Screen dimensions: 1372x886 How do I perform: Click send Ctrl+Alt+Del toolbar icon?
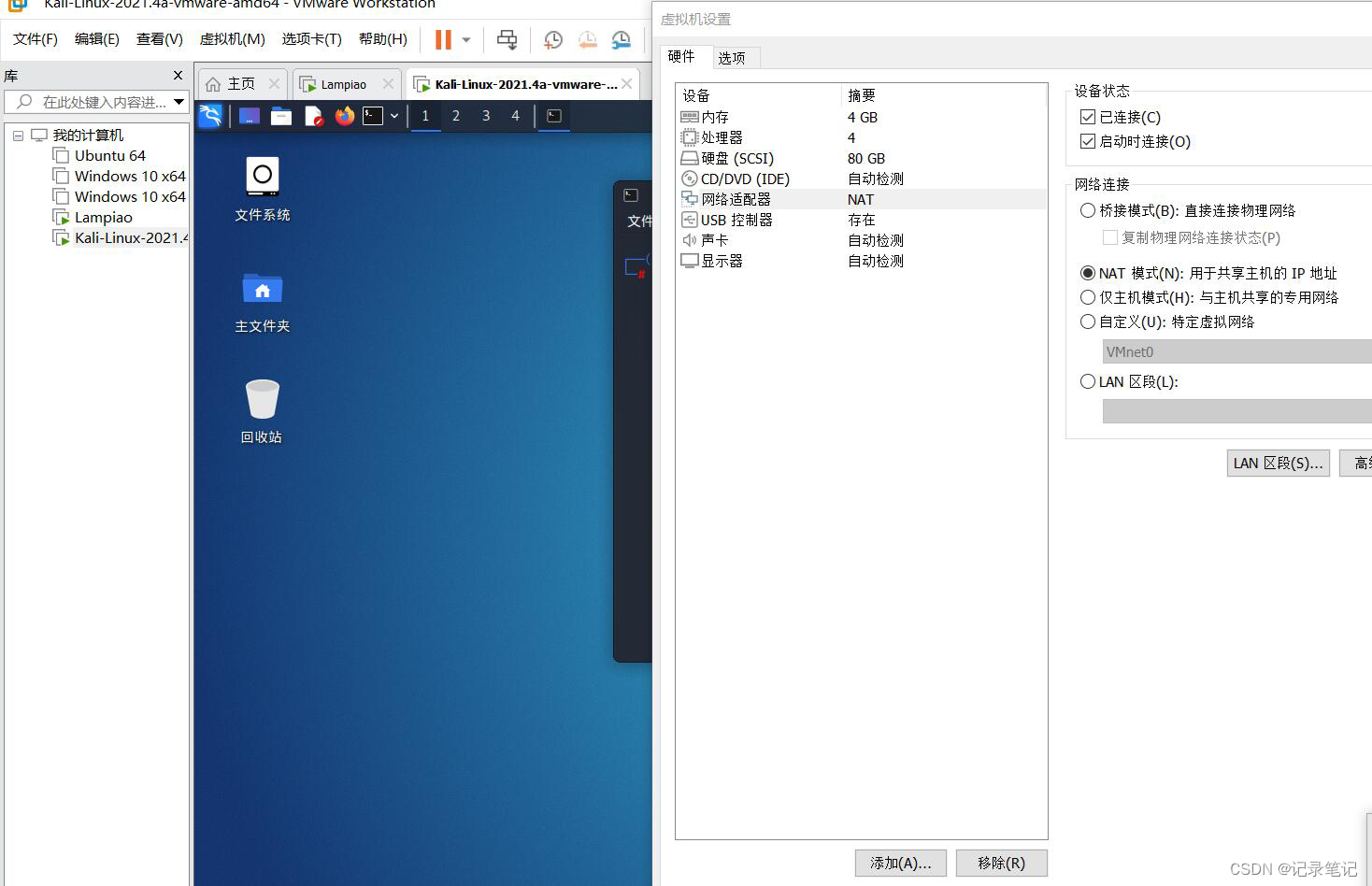coord(507,39)
